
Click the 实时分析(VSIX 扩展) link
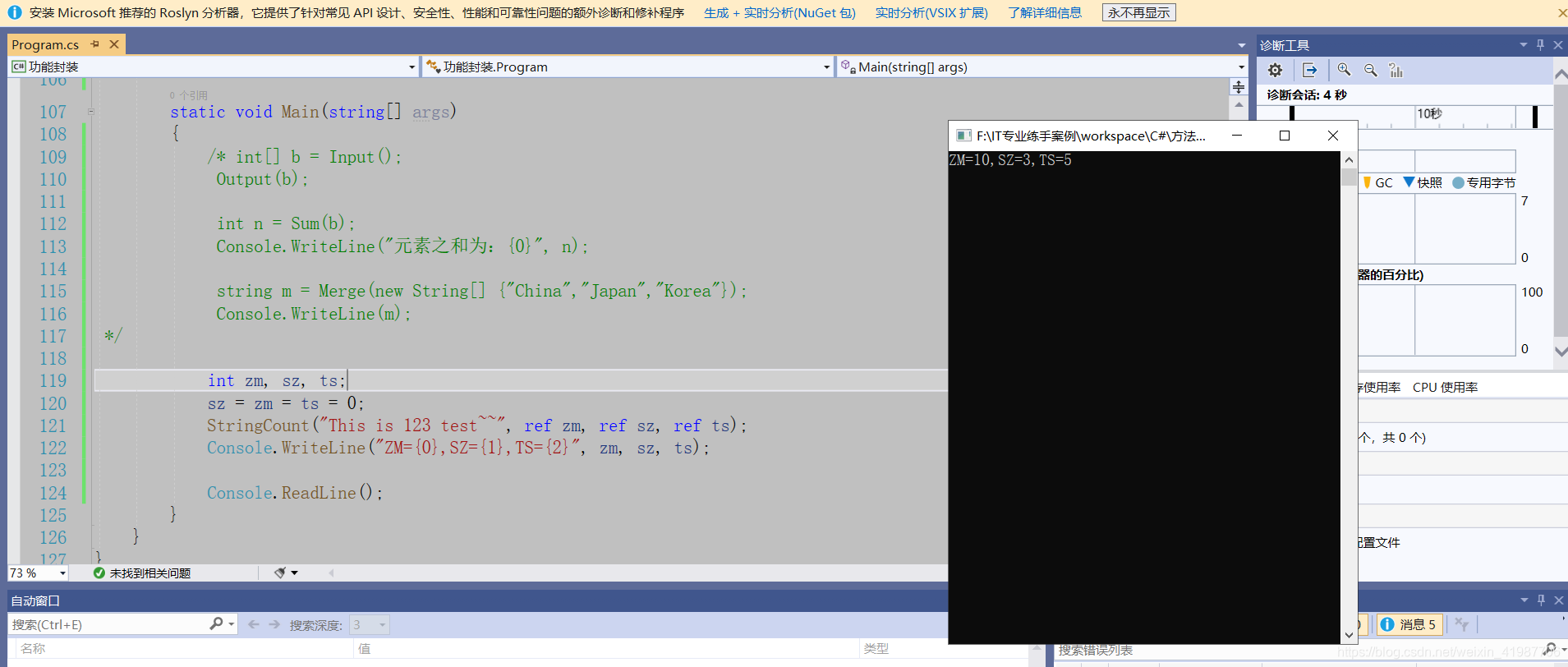tap(931, 12)
